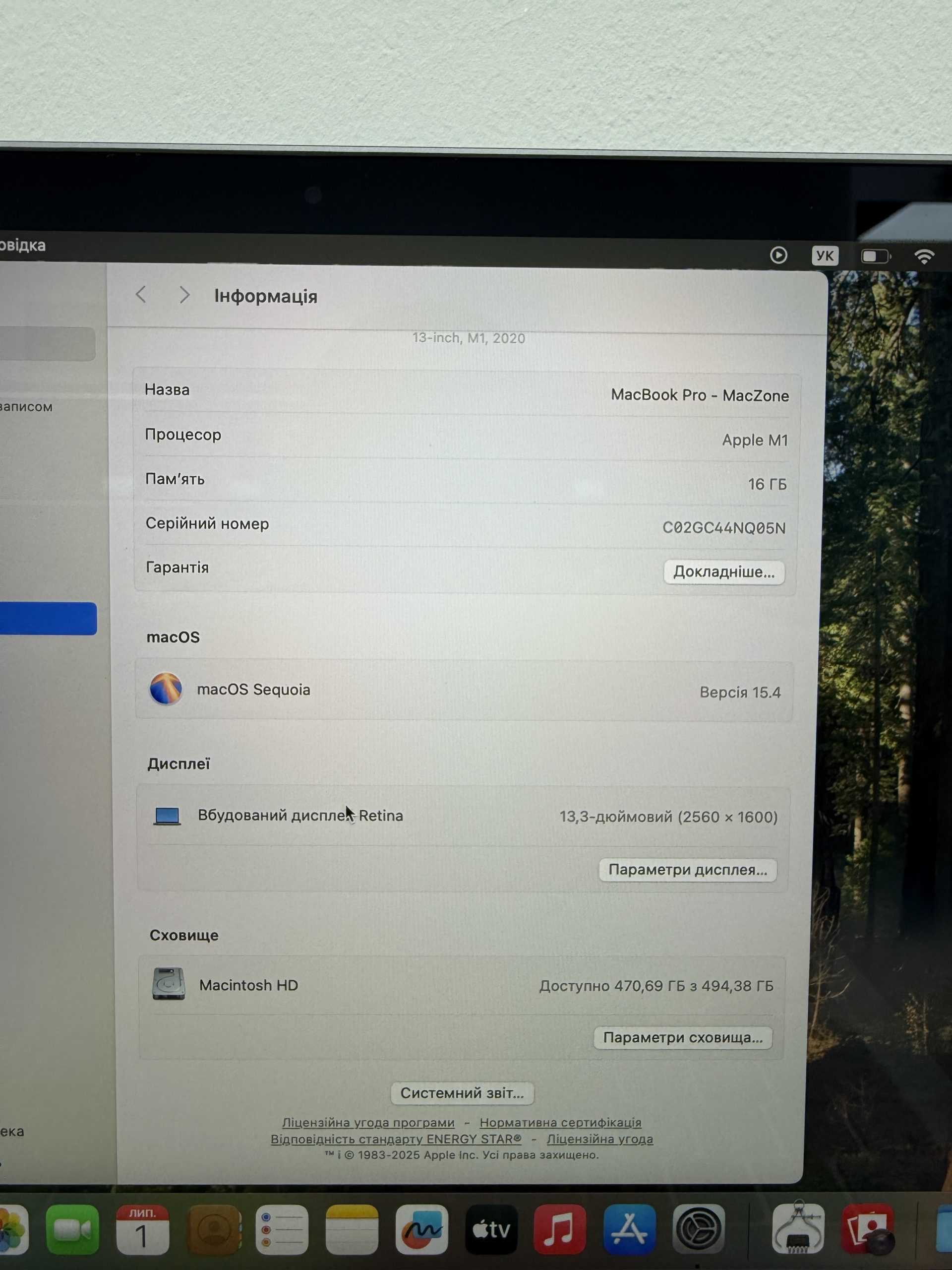Launch Photo Booth from the Dock
Image resolution: width=952 pixels, height=1270 pixels.
pos(867,1229)
